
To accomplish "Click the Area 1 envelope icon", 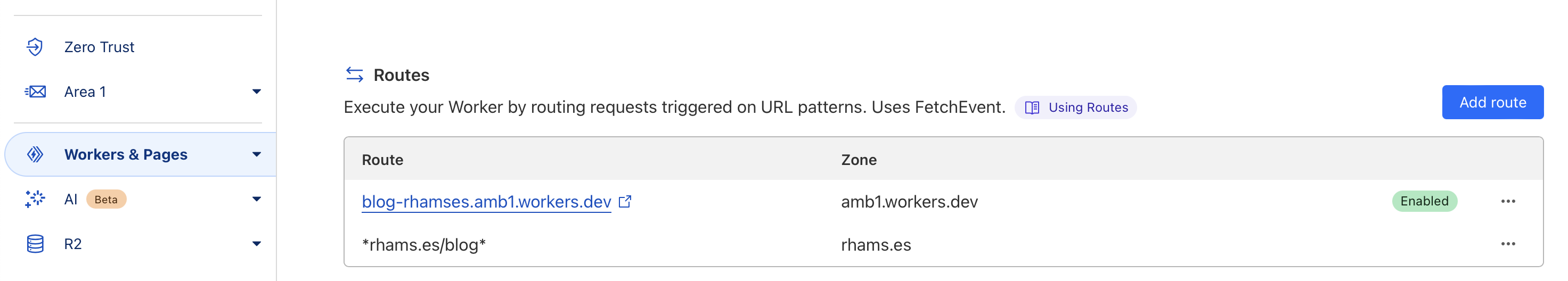I will (x=35, y=92).
